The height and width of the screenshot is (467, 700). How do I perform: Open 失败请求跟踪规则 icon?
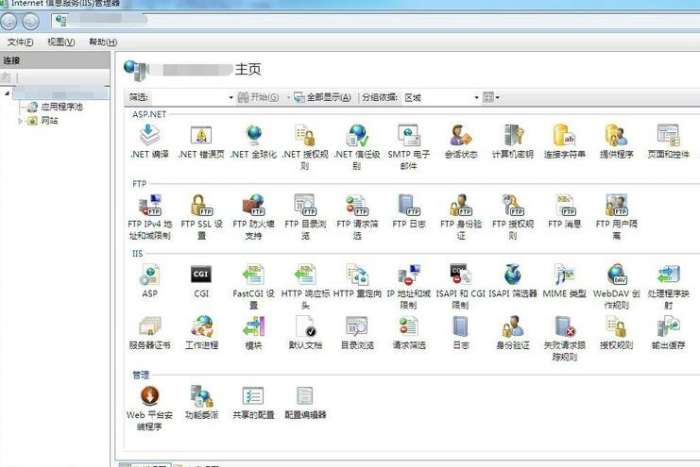point(565,338)
